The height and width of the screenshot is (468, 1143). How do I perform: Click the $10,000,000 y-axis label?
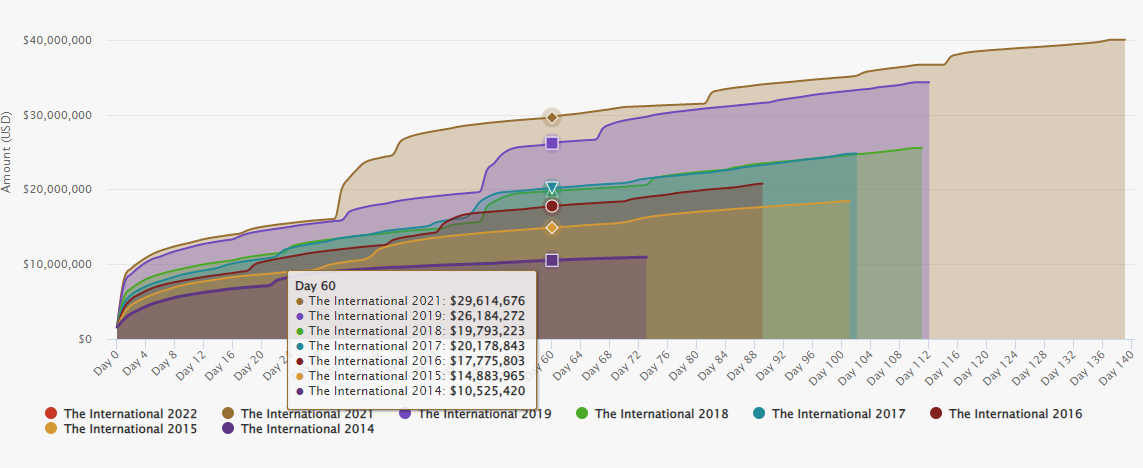58,264
